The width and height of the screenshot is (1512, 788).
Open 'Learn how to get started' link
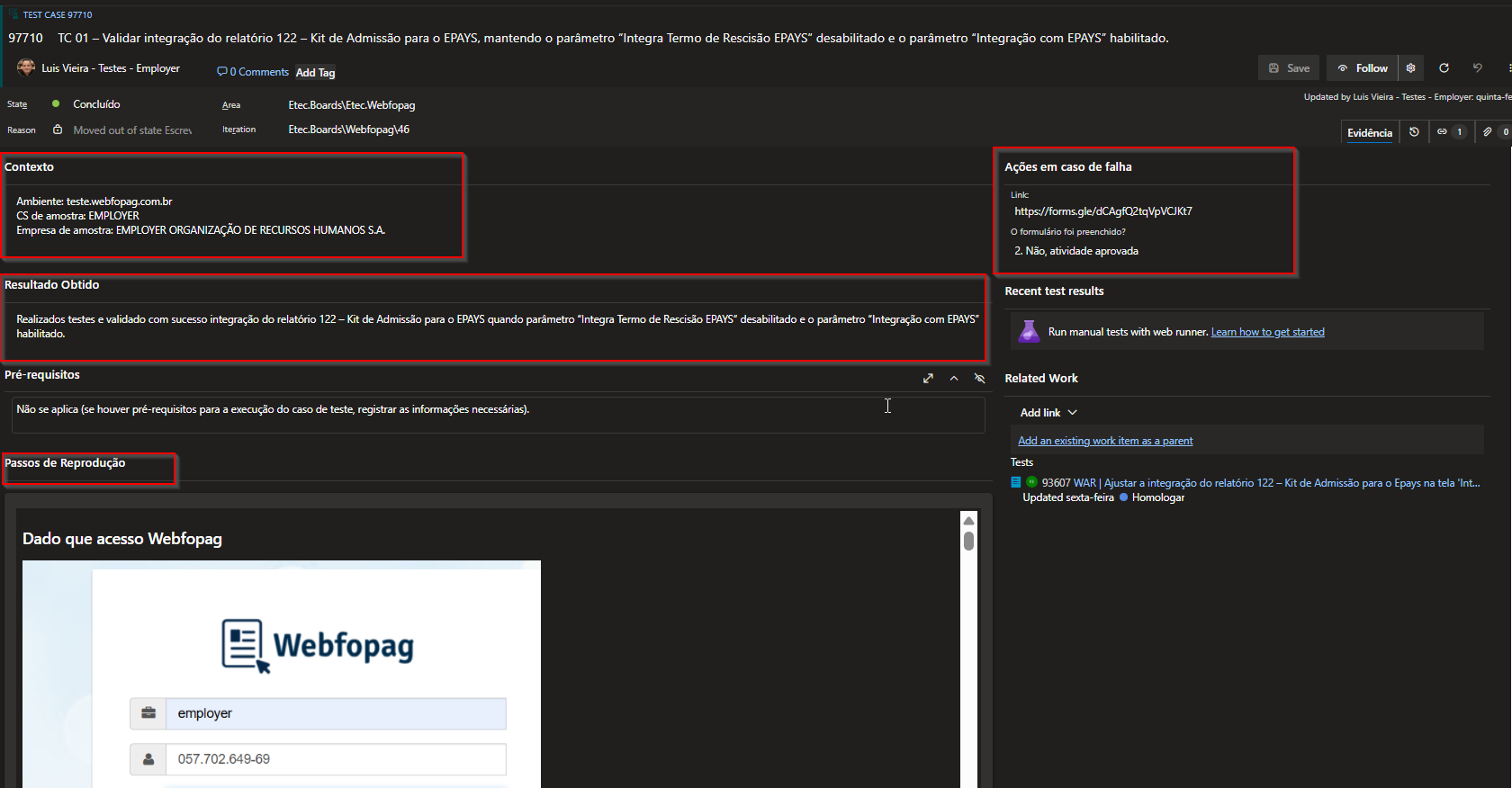coord(1267,332)
